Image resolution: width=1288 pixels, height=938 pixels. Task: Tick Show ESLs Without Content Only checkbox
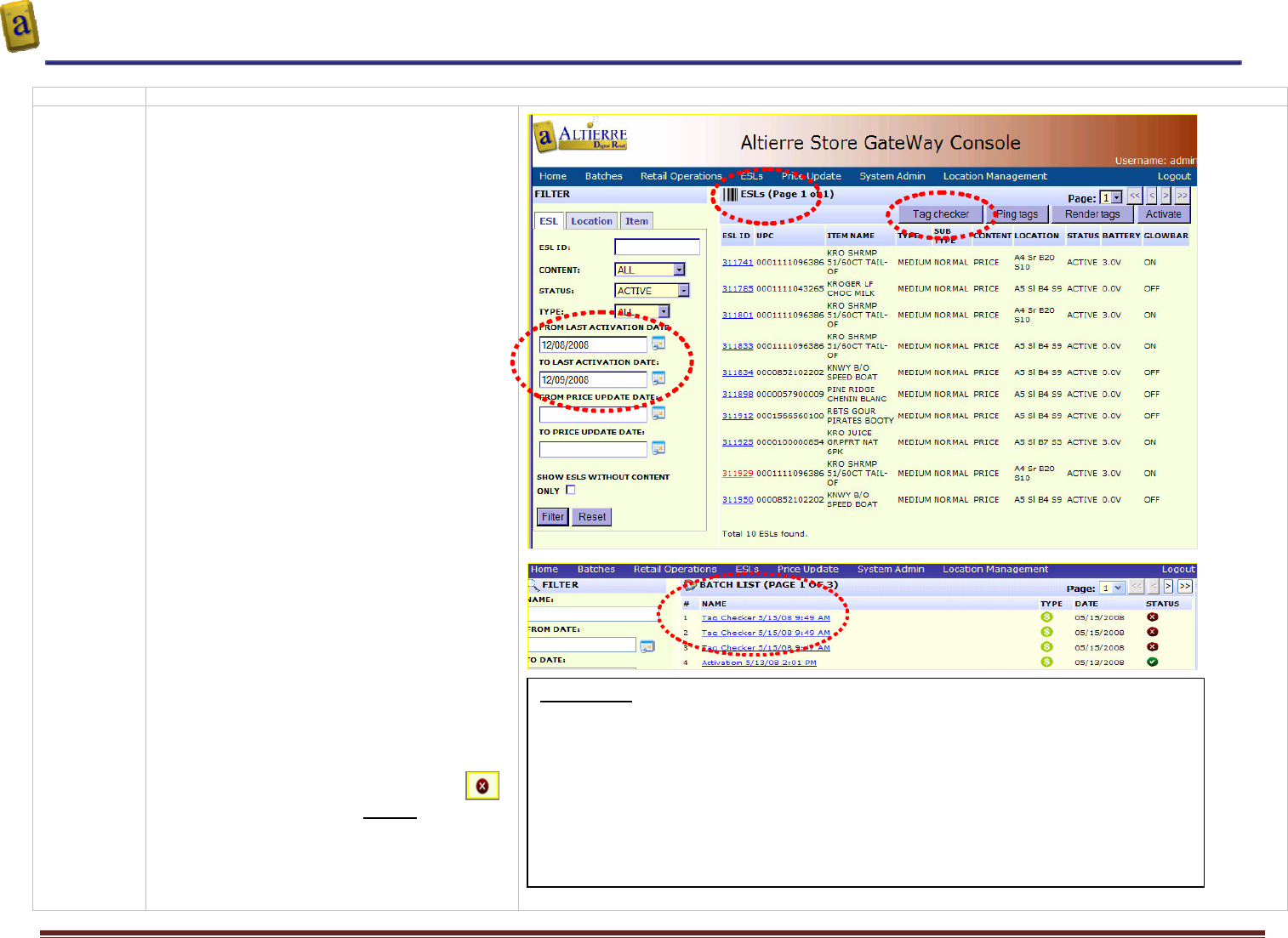571,490
